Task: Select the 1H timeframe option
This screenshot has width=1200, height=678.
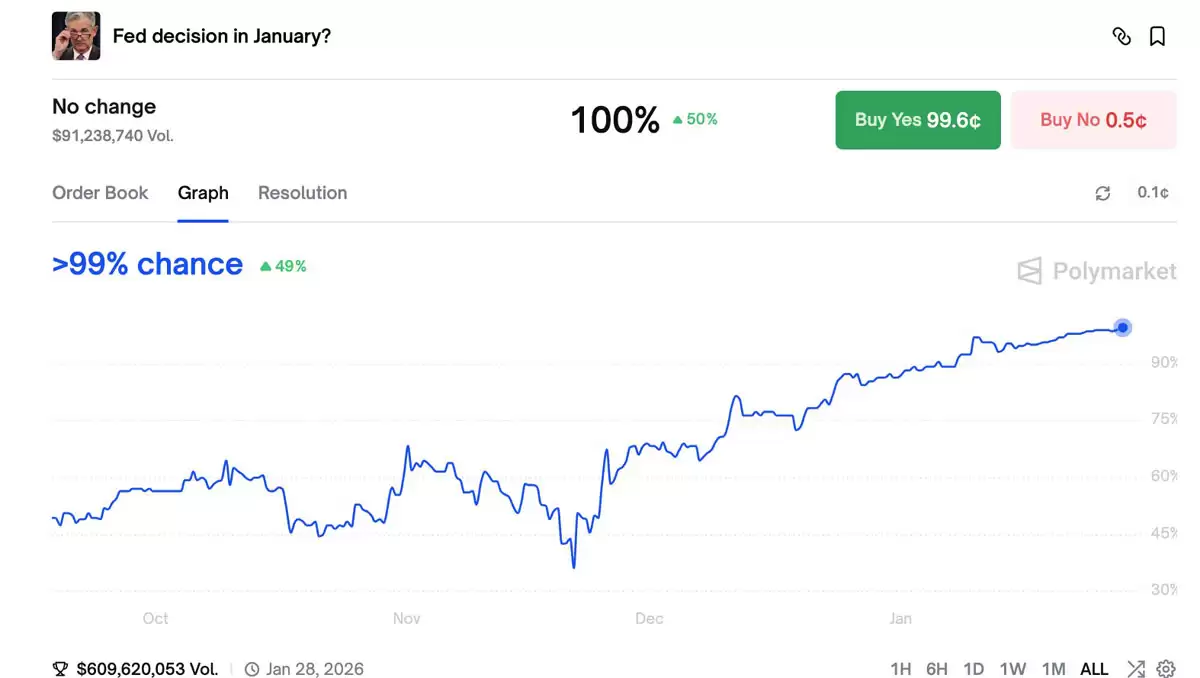Action: (x=900, y=669)
